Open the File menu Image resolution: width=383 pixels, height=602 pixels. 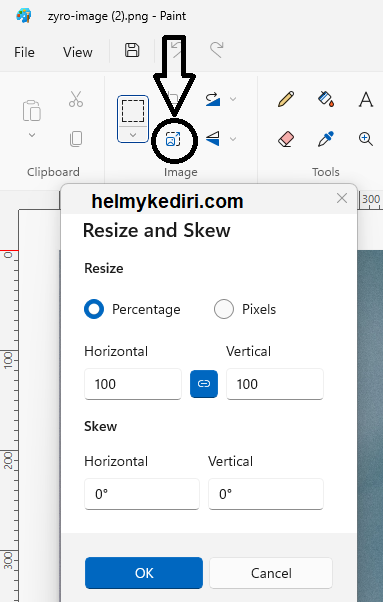(x=24, y=52)
